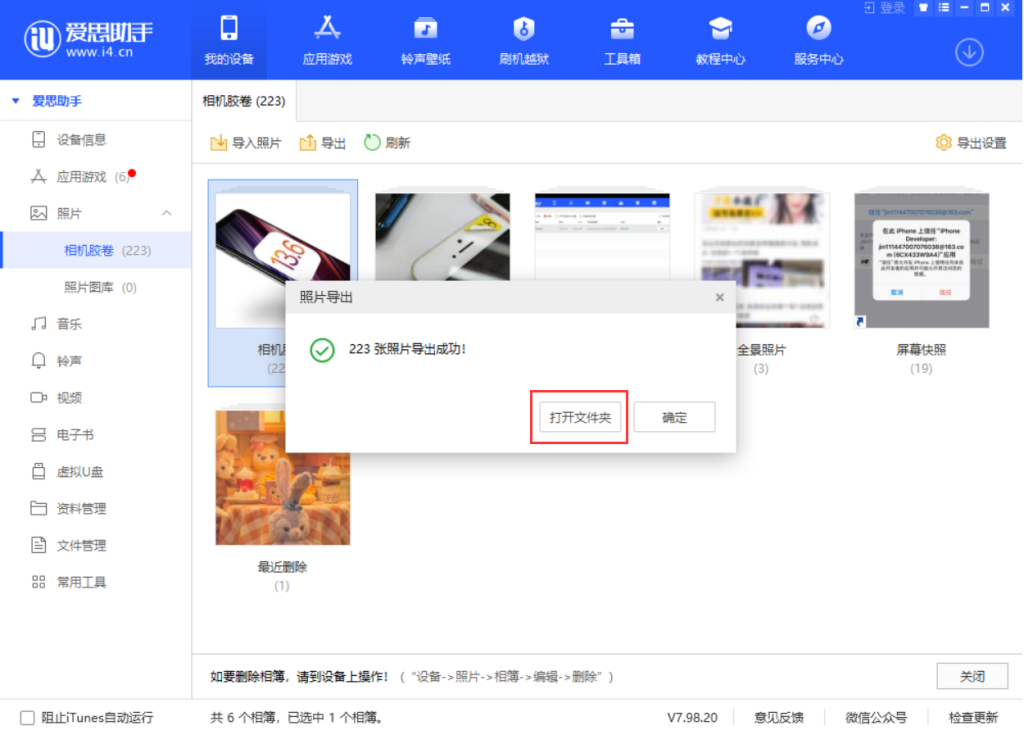Open the 工具箱 toolbox icon

point(622,28)
